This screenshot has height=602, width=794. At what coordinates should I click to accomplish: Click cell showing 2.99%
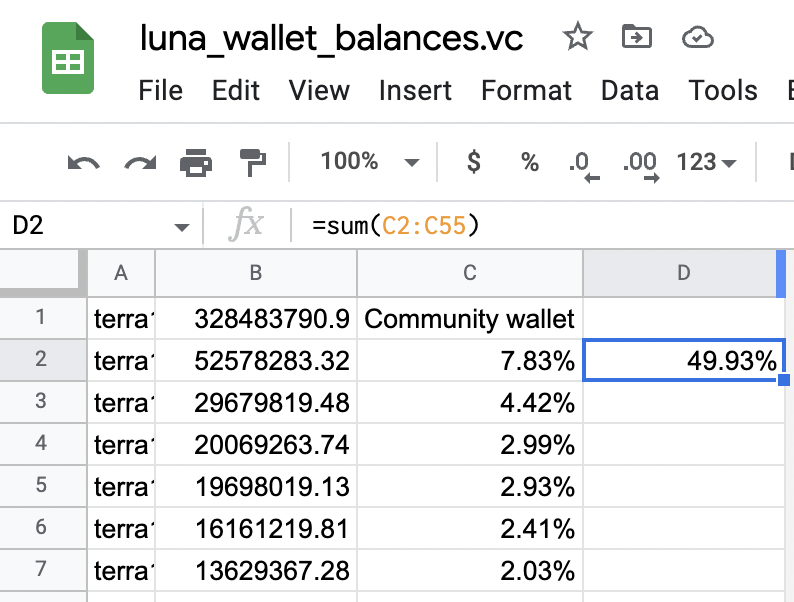pyautogui.click(x=470, y=444)
